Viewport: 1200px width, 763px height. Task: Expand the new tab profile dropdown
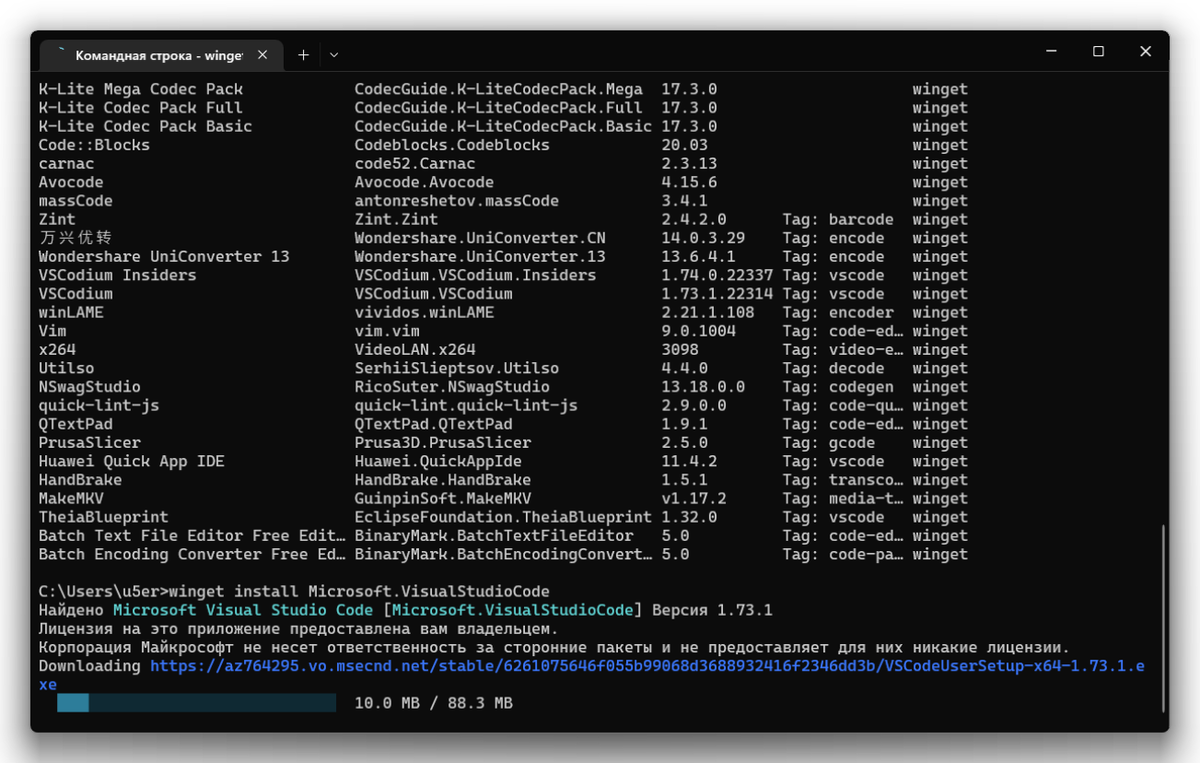[x=334, y=55]
